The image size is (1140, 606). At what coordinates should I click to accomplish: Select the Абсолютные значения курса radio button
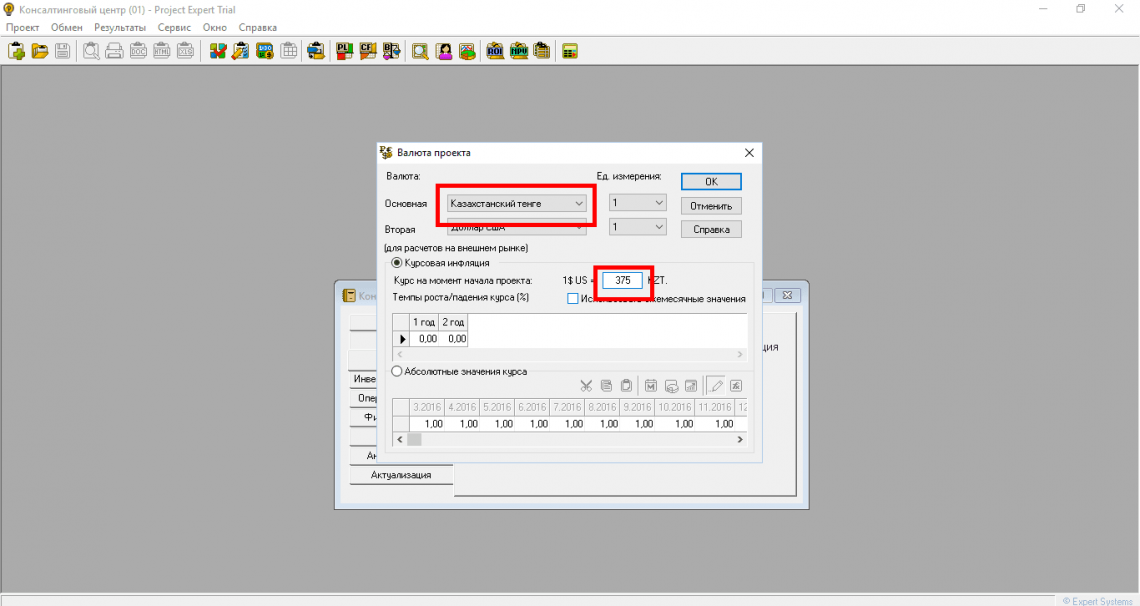397,371
